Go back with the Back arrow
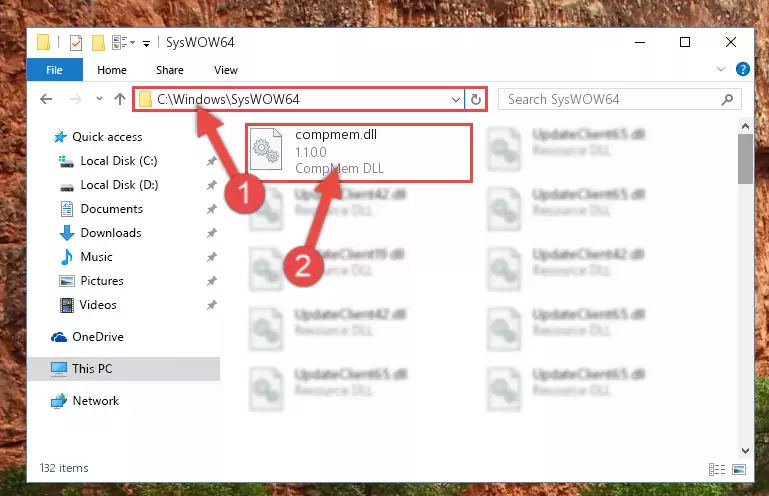 46,99
